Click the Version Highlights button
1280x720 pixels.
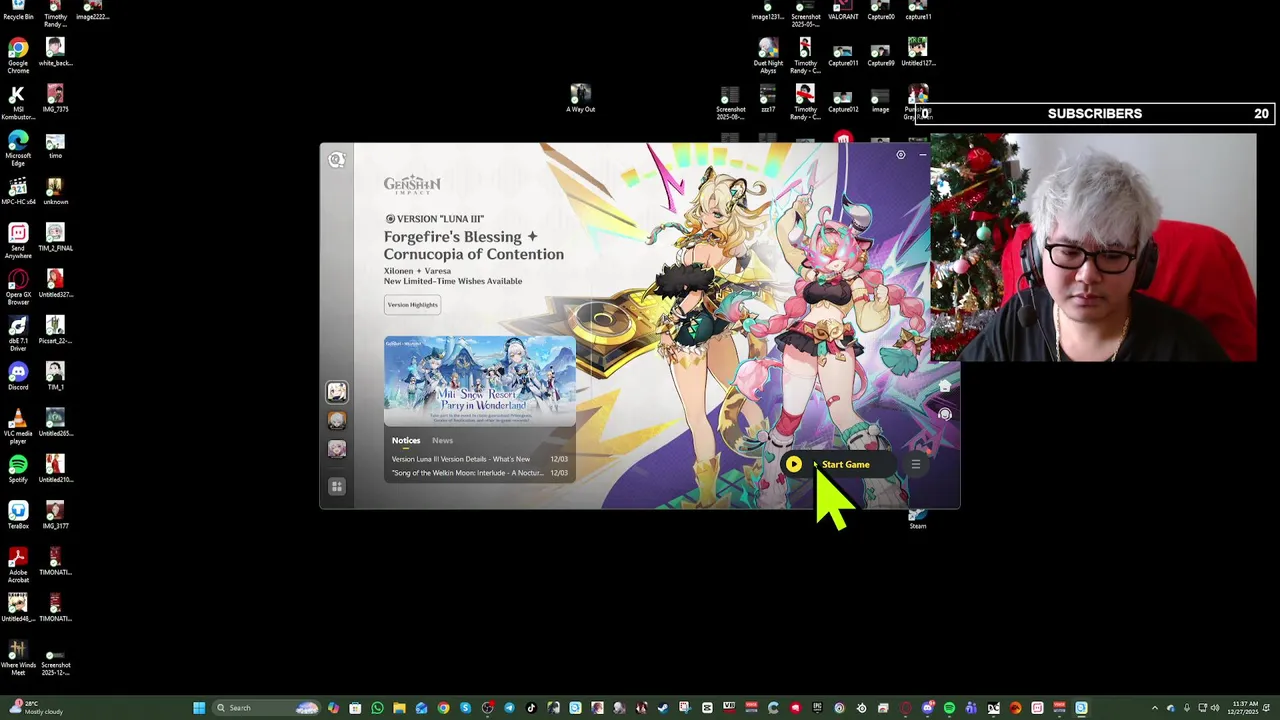(412, 305)
